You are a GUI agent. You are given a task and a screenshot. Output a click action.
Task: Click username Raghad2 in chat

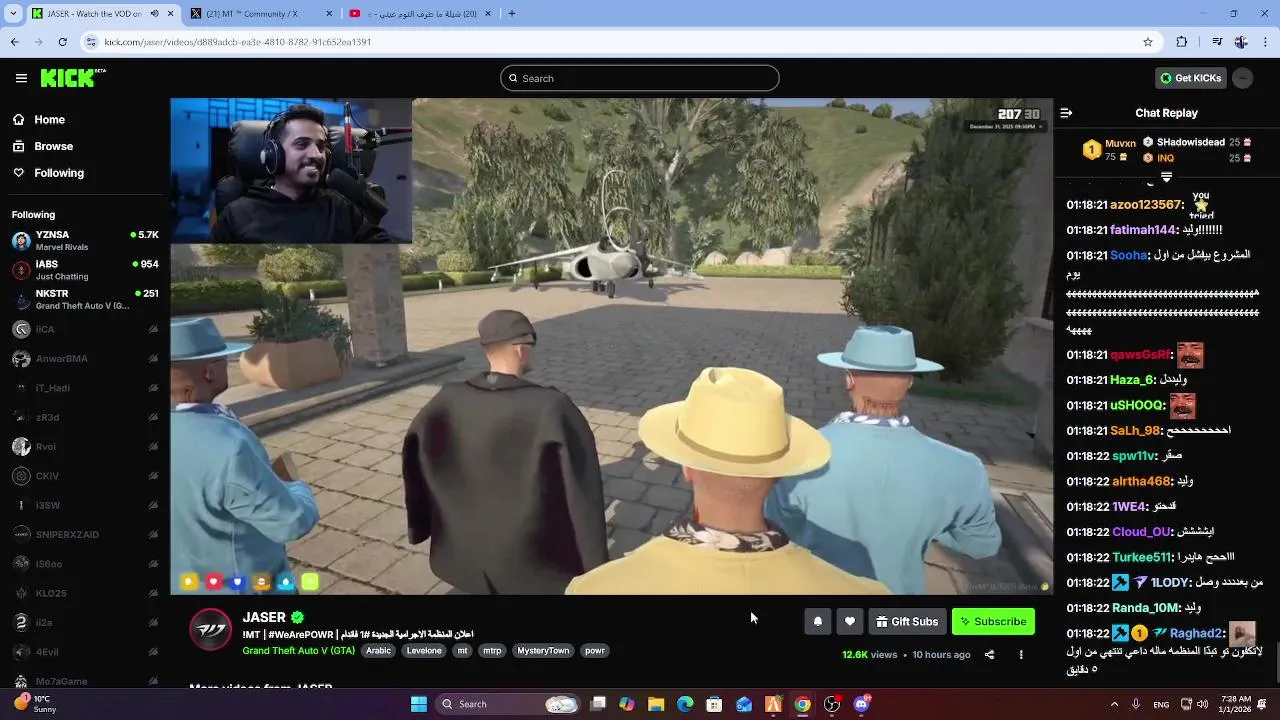tap(1196, 633)
